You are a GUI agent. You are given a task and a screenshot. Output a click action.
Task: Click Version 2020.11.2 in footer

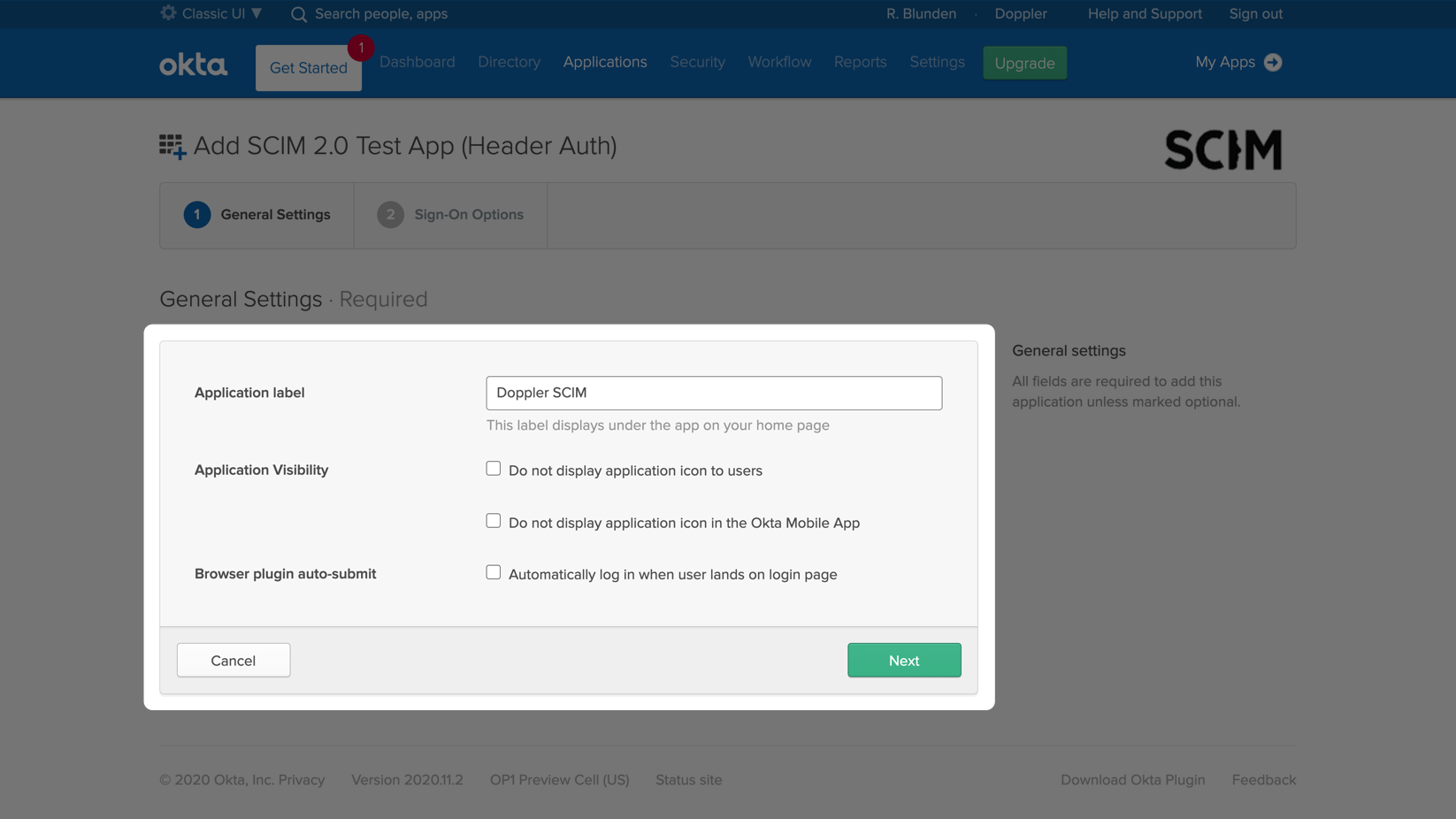pos(407,780)
